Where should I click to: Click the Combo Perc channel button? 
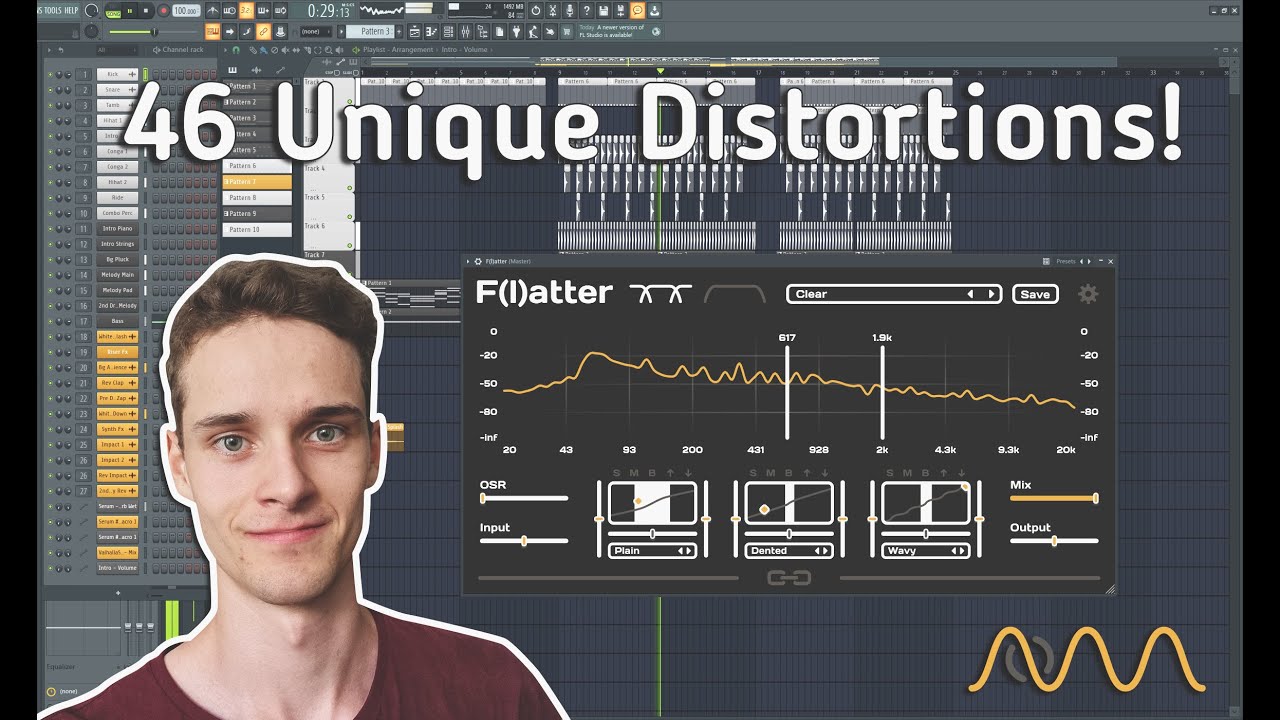point(118,213)
